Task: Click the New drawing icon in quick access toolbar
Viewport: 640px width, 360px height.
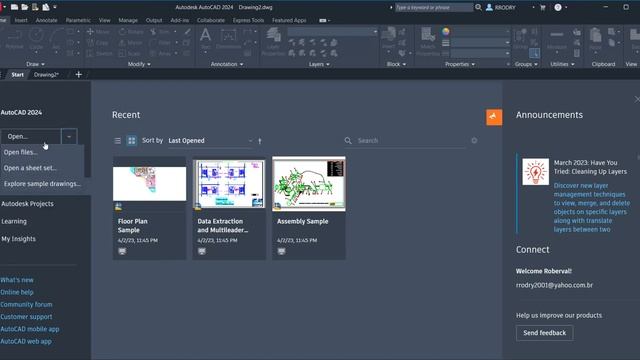Action: 14,7
